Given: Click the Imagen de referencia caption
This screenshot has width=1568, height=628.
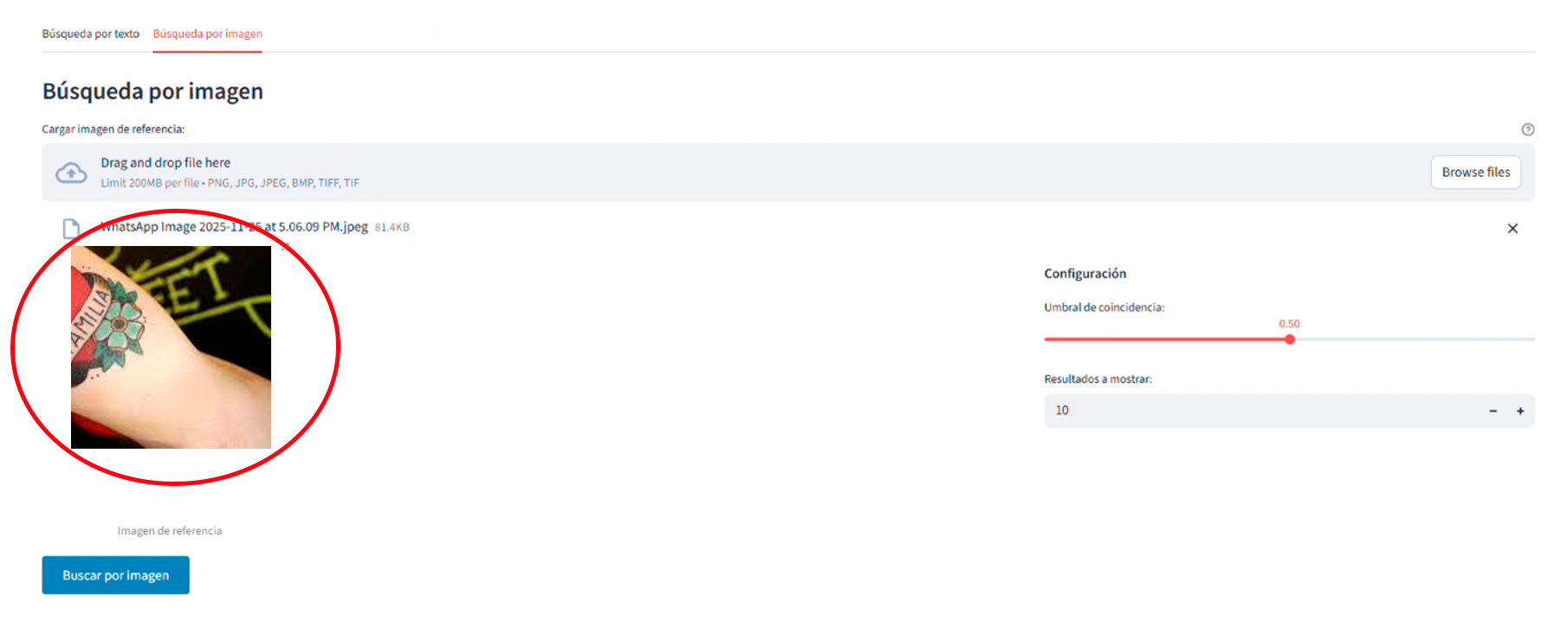Looking at the screenshot, I should click(170, 531).
